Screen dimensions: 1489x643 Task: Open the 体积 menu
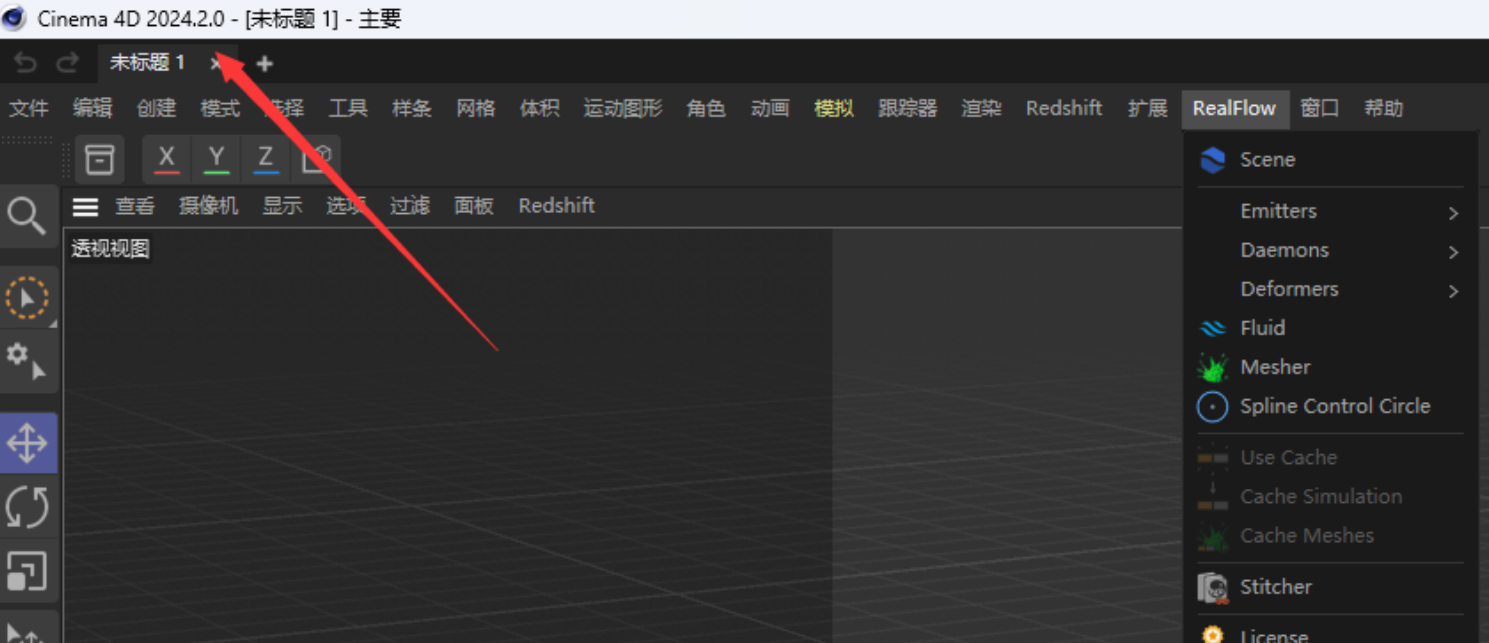(x=539, y=108)
